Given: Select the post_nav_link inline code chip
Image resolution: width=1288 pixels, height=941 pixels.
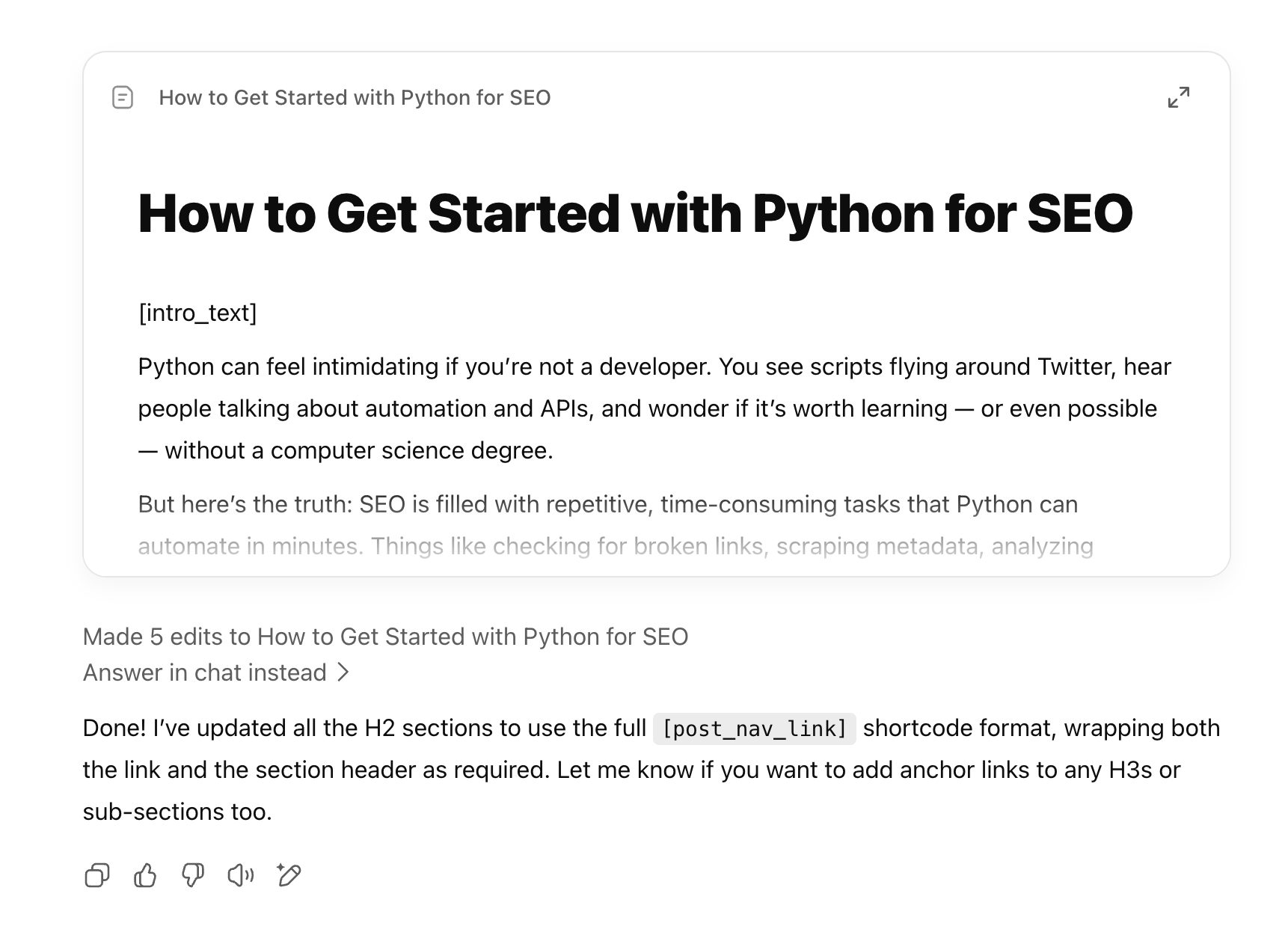Looking at the screenshot, I should tap(756, 728).
